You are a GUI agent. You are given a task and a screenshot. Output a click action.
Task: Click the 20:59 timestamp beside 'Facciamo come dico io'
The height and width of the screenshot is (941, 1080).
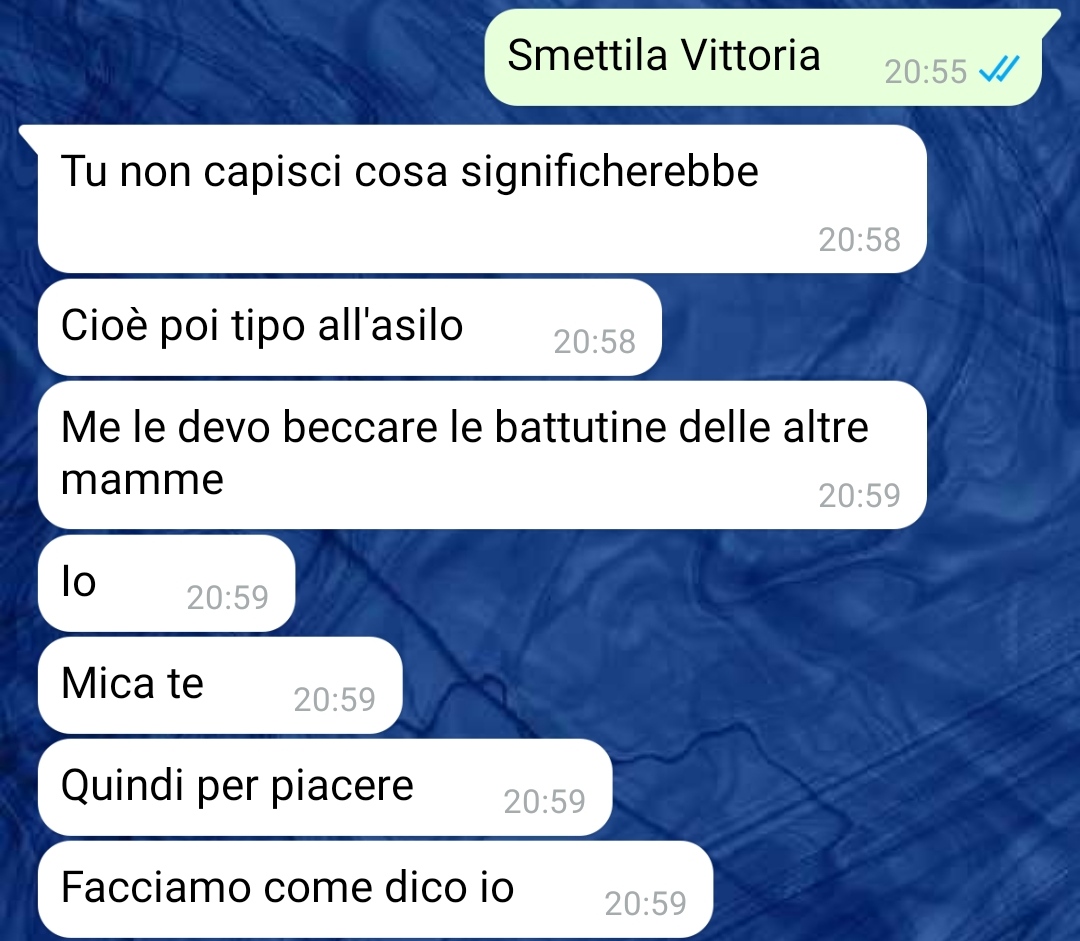(x=645, y=903)
